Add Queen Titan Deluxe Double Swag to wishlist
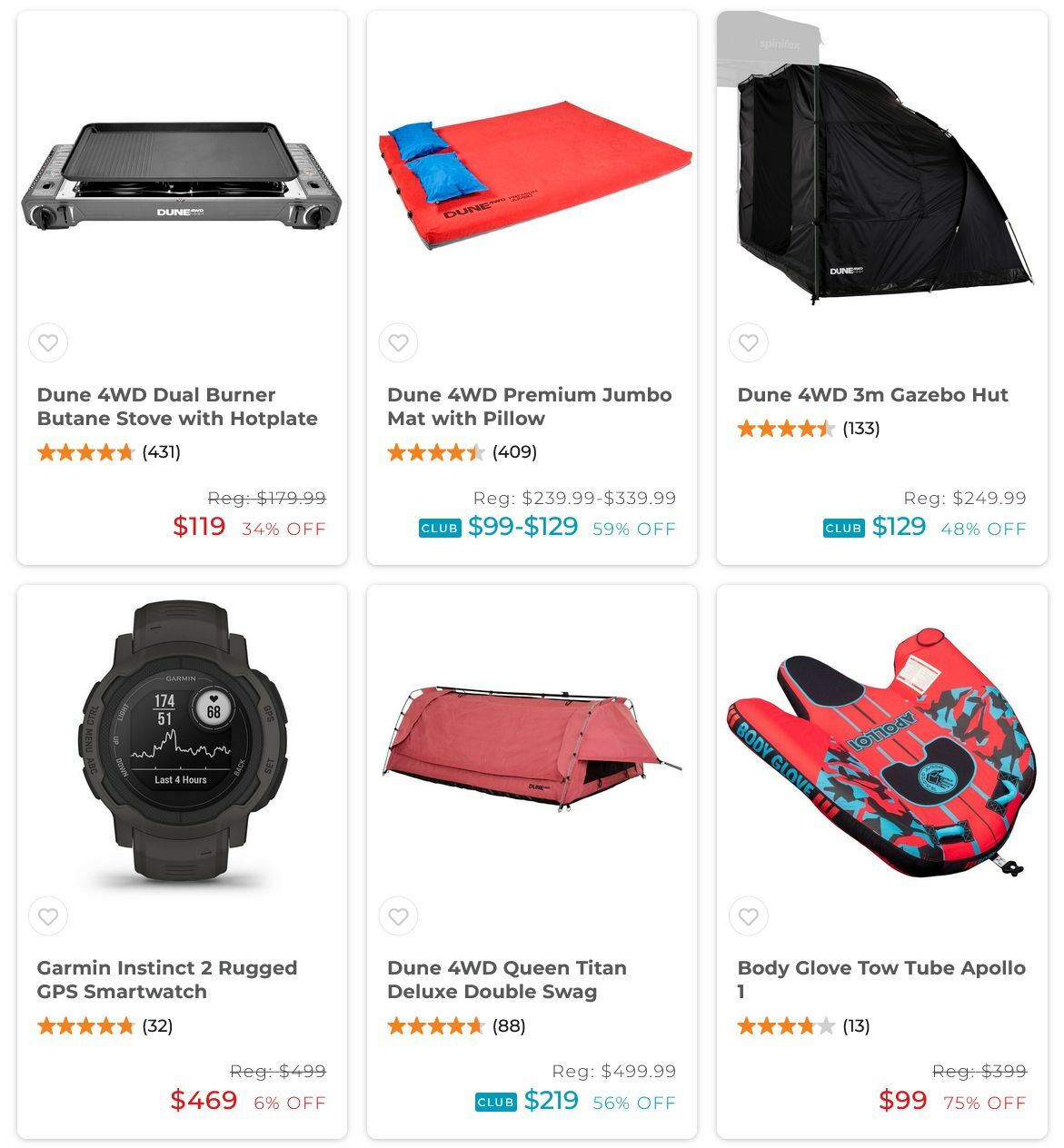Screen dimensions: 1064x1148 pyautogui.click(x=398, y=916)
